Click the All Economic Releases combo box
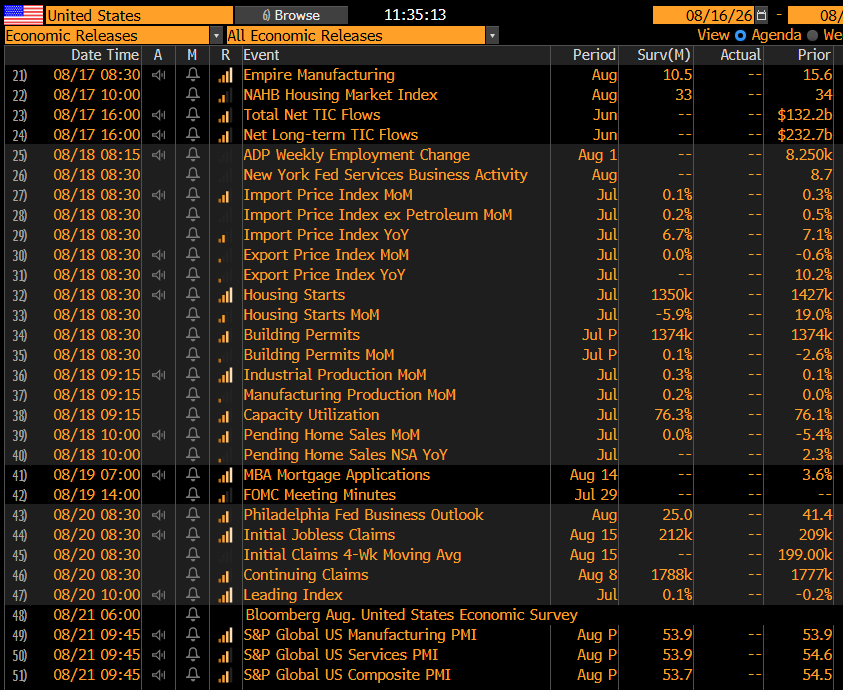843x690 pixels. point(356,35)
